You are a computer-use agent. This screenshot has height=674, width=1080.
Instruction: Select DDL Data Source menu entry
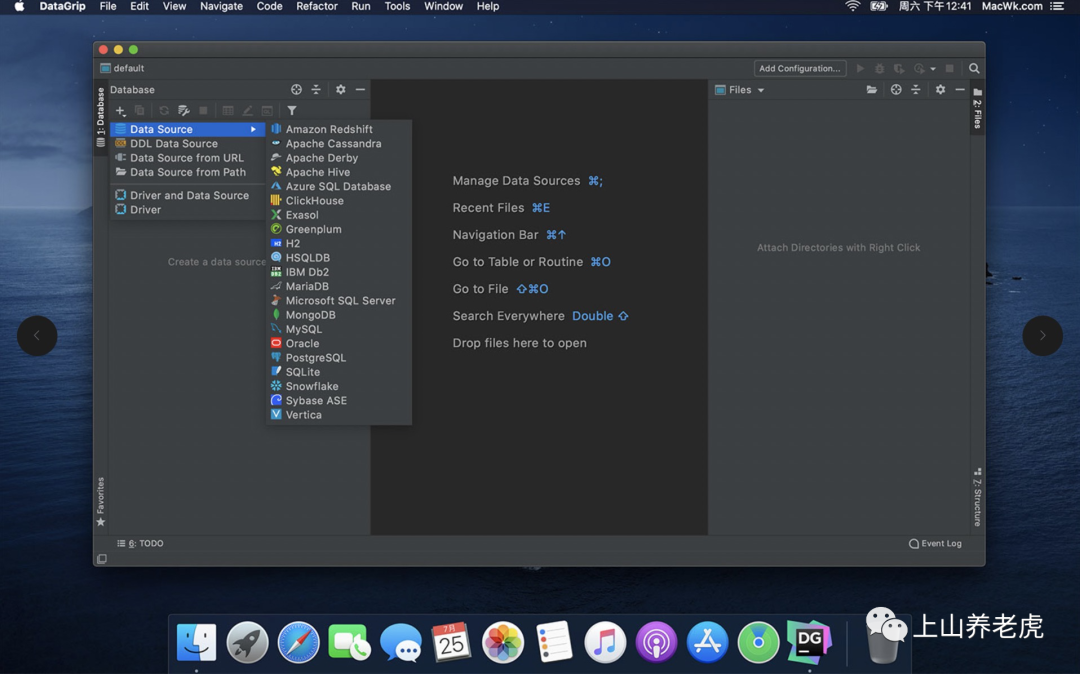187,143
